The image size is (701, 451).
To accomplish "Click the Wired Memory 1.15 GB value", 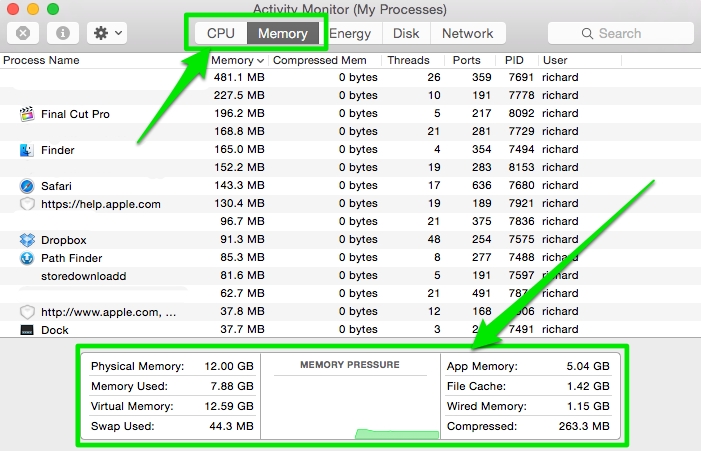I will (588, 406).
